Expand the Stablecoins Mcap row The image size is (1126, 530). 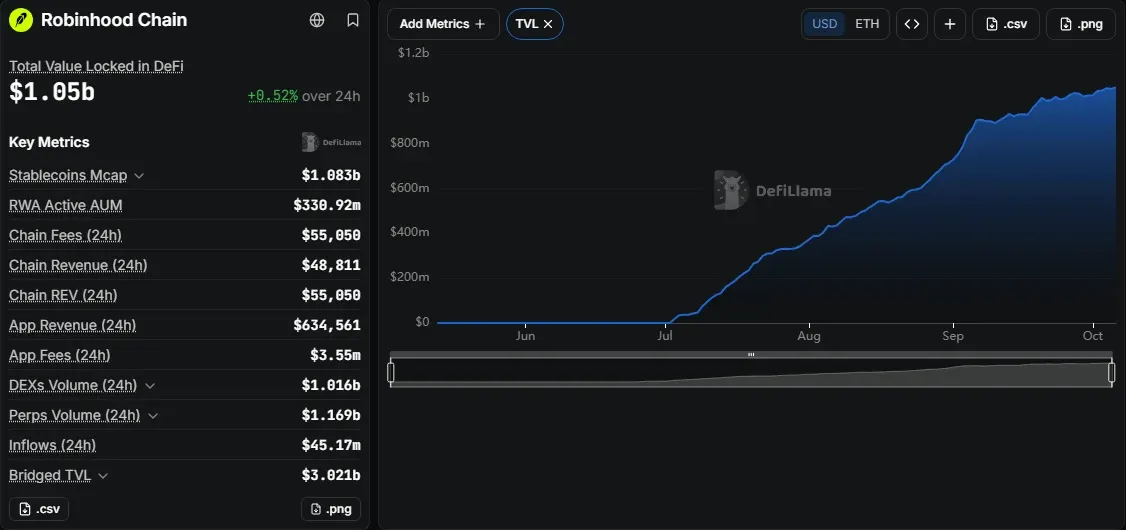click(139, 175)
